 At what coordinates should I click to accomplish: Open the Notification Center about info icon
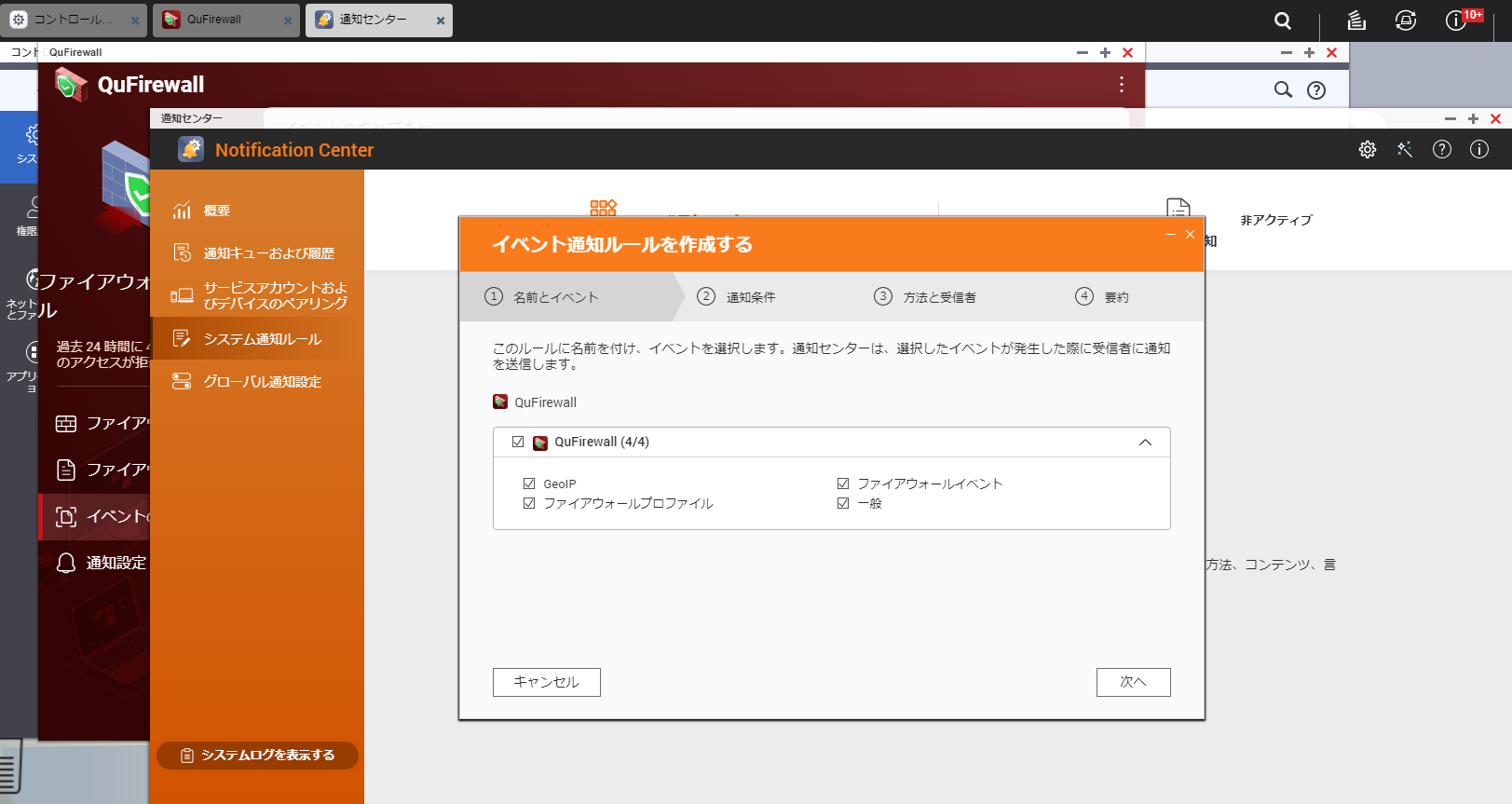click(1479, 149)
